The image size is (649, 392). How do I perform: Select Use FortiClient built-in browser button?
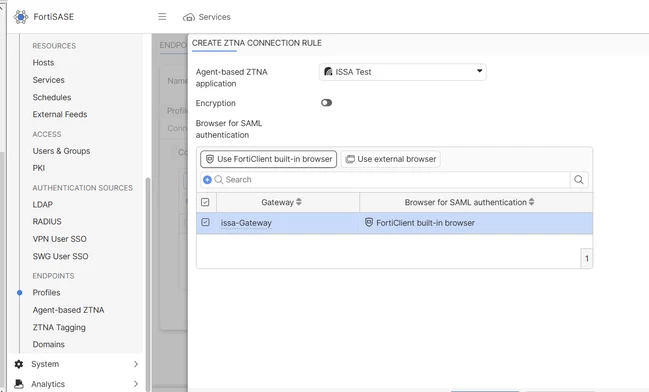[269, 159]
